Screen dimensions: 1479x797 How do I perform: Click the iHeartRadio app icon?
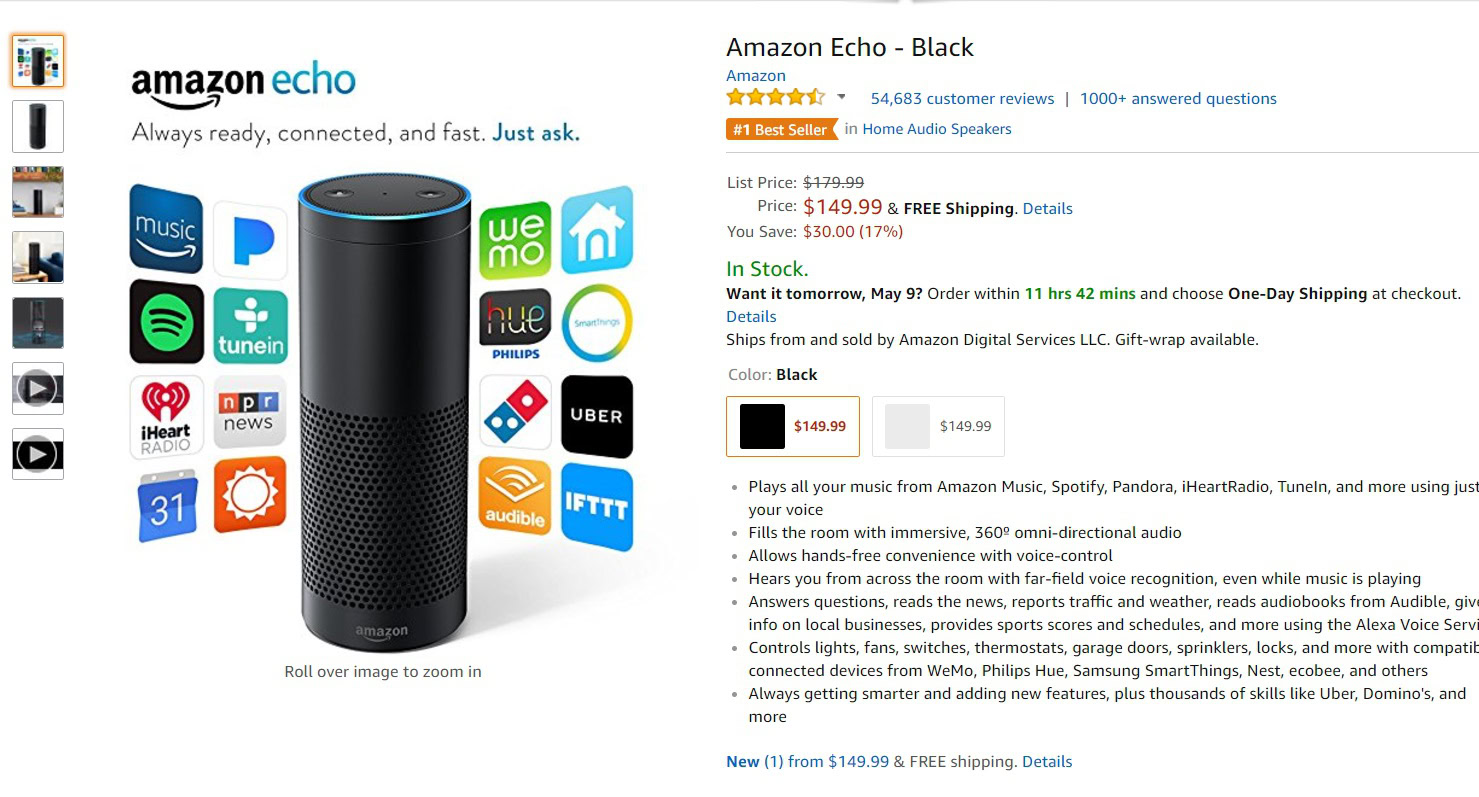pyautogui.click(x=166, y=416)
